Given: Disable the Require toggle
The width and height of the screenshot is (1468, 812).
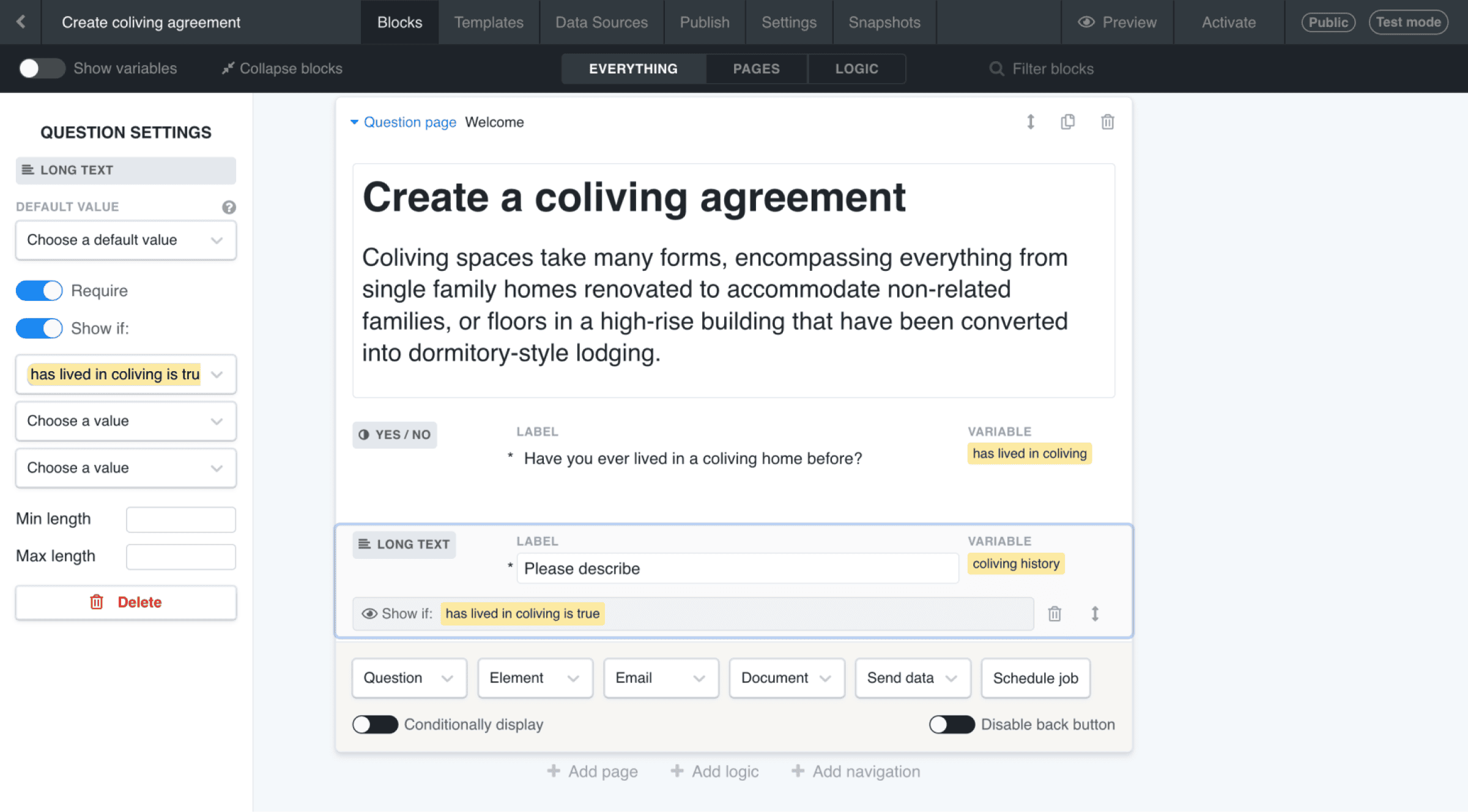Looking at the screenshot, I should pyautogui.click(x=39, y=290).
